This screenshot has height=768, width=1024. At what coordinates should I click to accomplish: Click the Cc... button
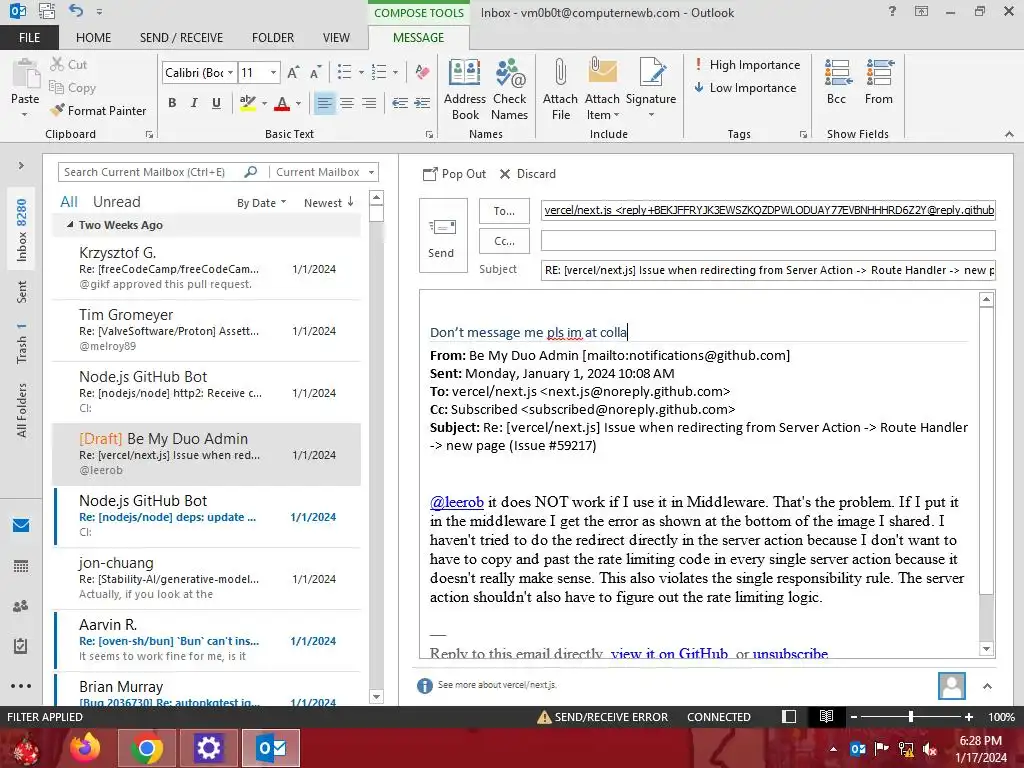(x=504, y=241)
